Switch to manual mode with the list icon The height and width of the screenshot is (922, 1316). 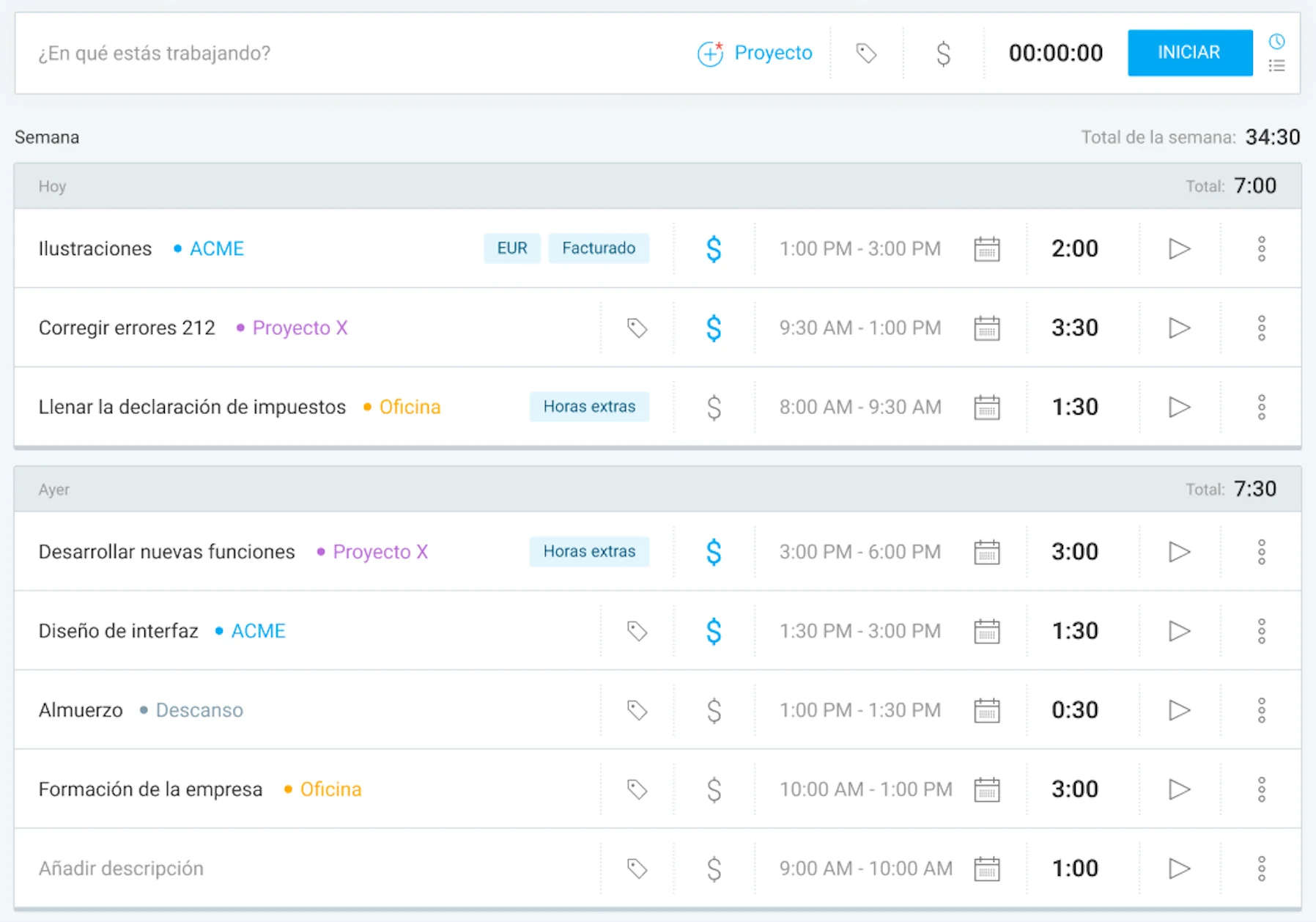[x=1276, y=66]
